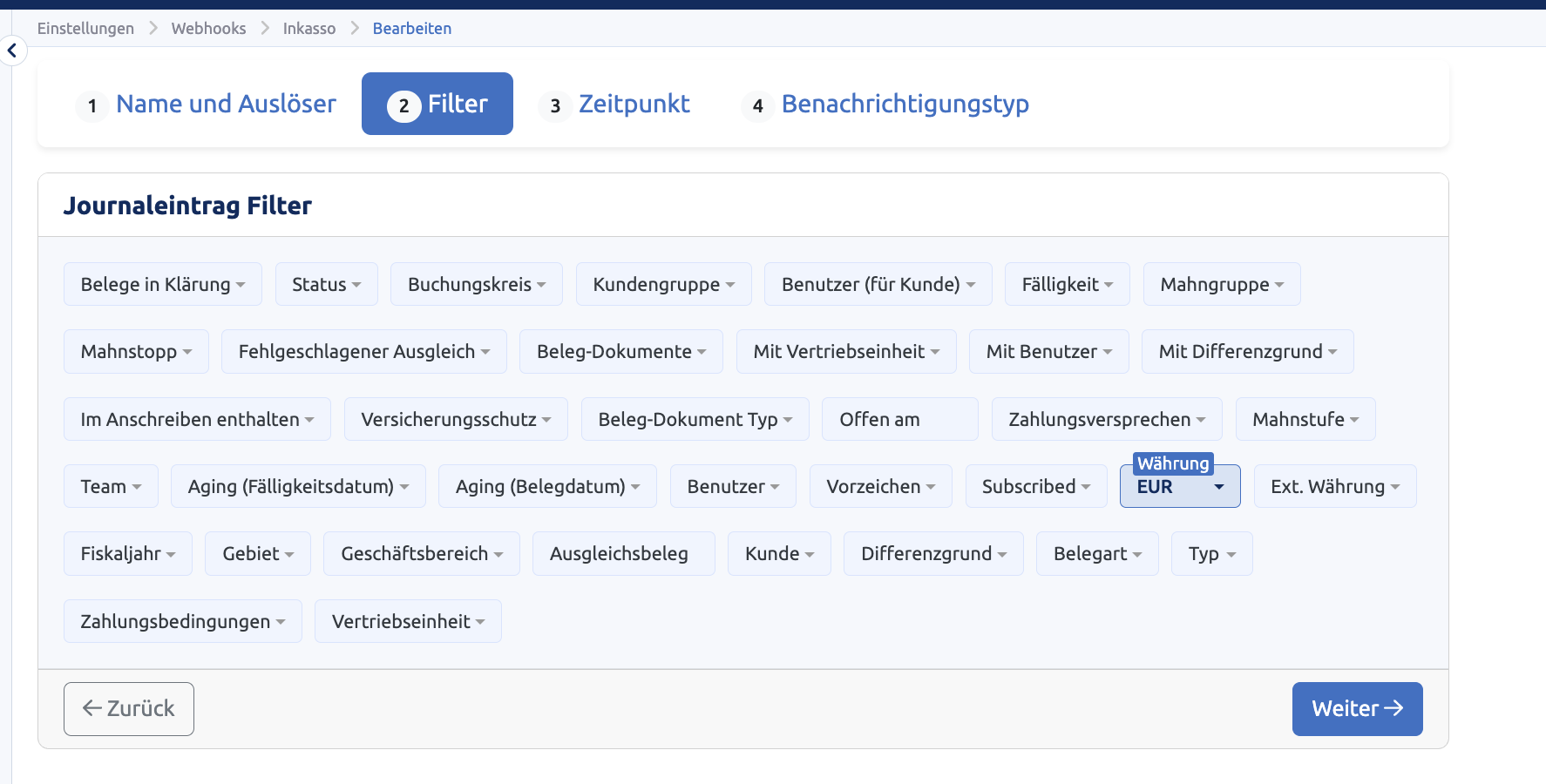Image resolution: width=1546 pixels, height=784 pixels.
Task: Expand Aging (Fälligkeitsdatum) filter
Action: tap(298, 486)
